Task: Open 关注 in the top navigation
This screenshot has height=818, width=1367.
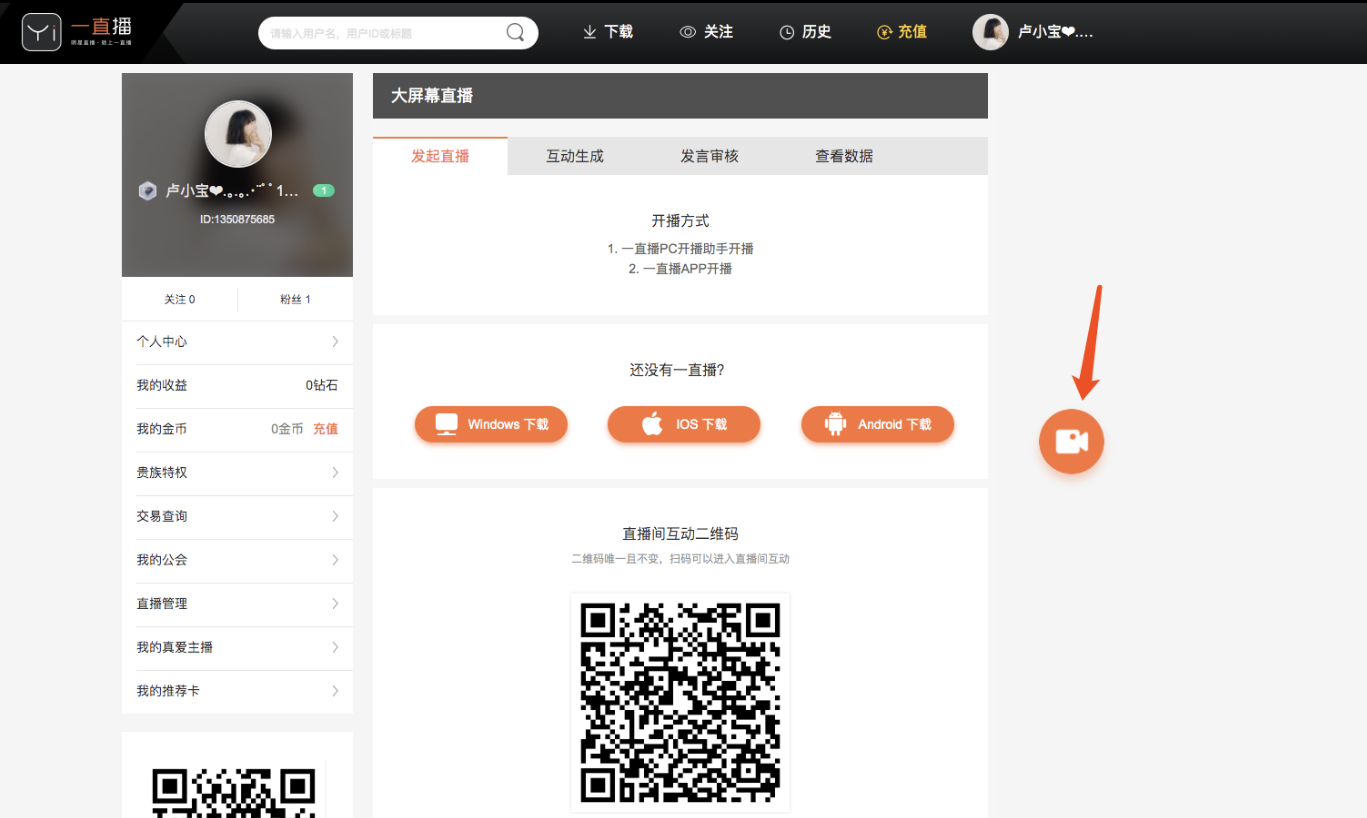Action: (706, 32)
